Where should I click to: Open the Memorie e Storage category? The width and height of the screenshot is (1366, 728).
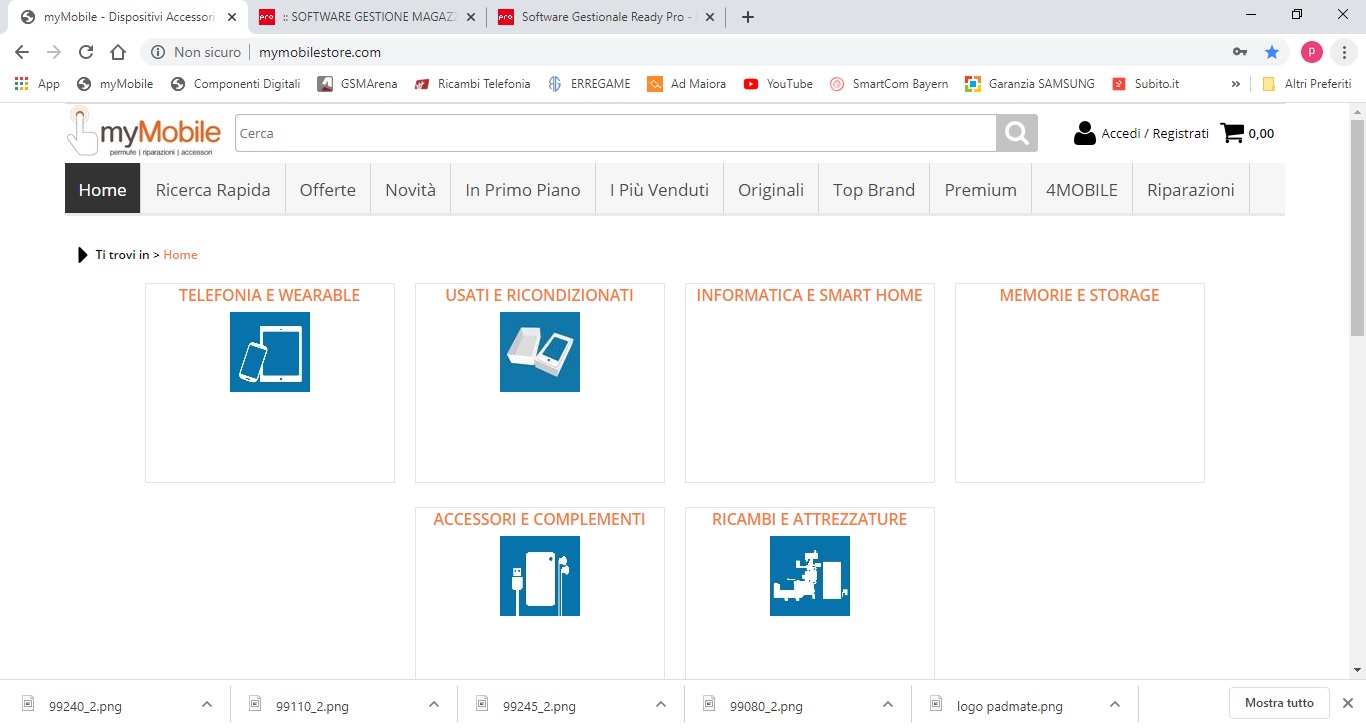click(1080, 383)
